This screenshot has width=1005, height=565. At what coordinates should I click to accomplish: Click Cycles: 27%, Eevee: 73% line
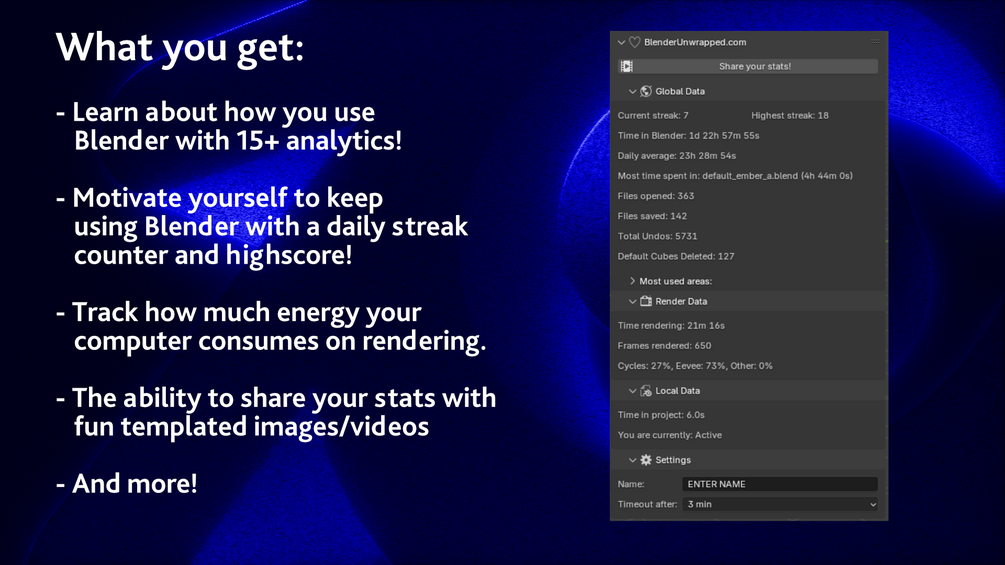[x=695, y=366]
